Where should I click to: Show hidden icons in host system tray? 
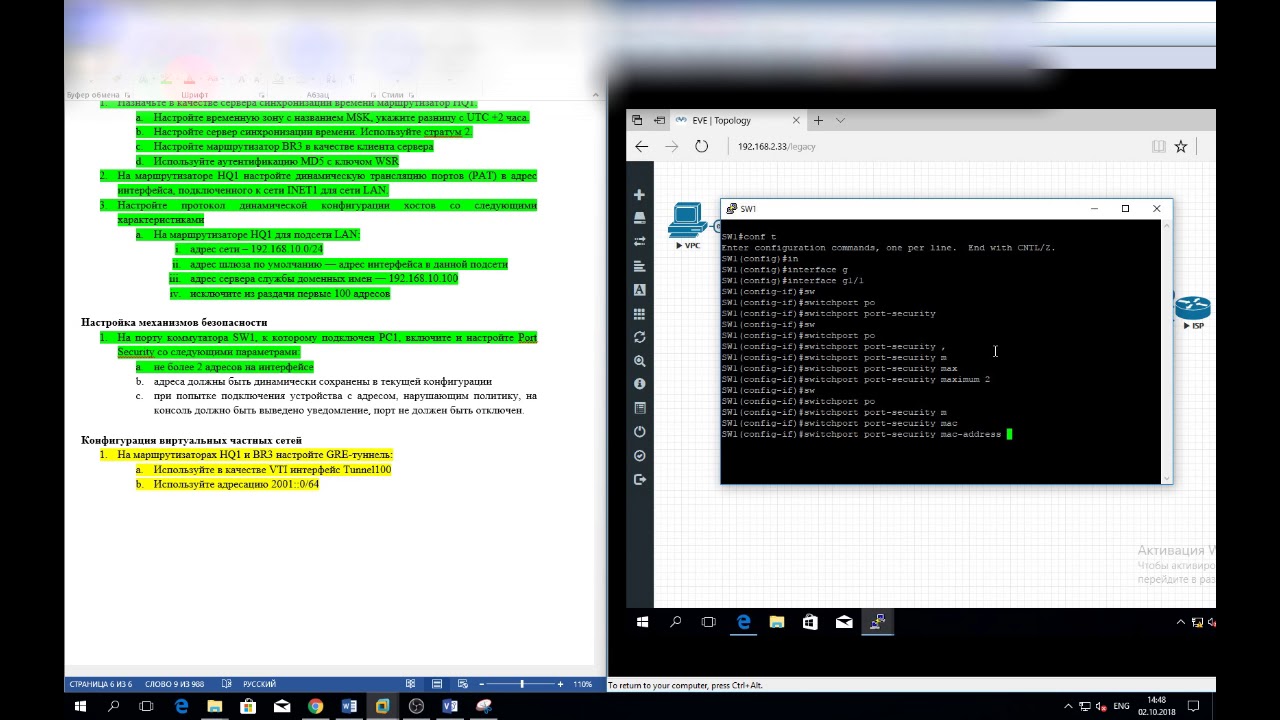pos(1067,706)
